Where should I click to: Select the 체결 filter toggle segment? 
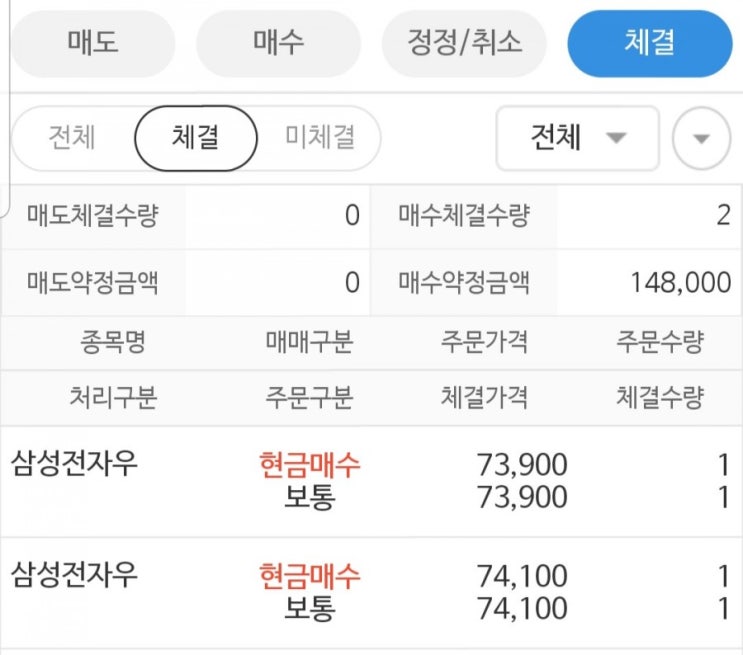click(x=196, y=137)
